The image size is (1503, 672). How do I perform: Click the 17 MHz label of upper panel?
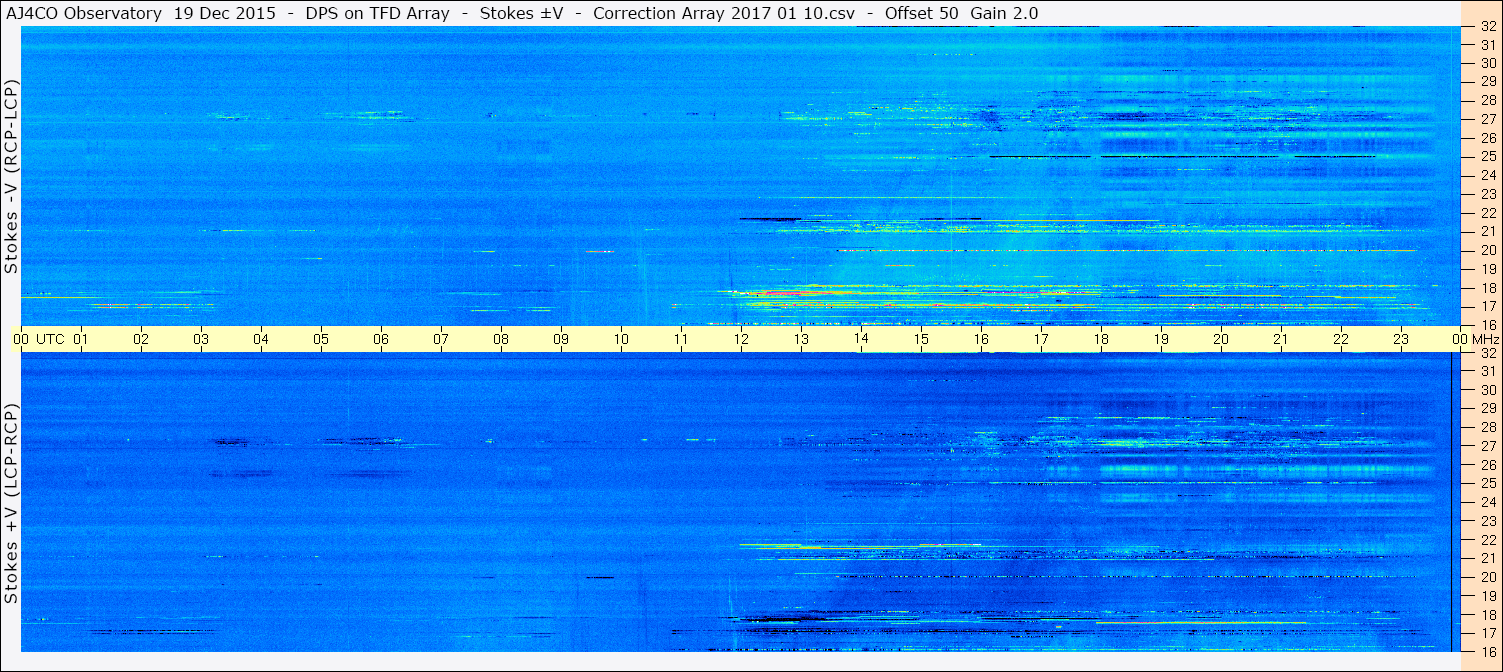pos(1487,306)
